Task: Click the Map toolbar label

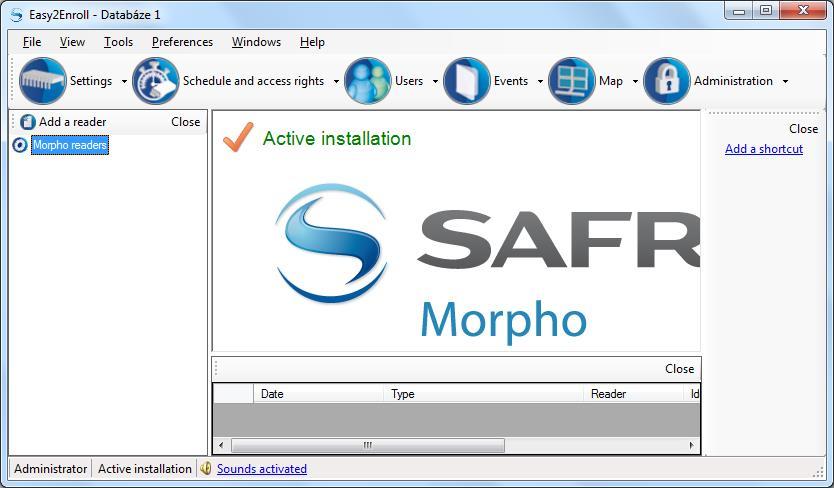Action: tap(611, 81)
